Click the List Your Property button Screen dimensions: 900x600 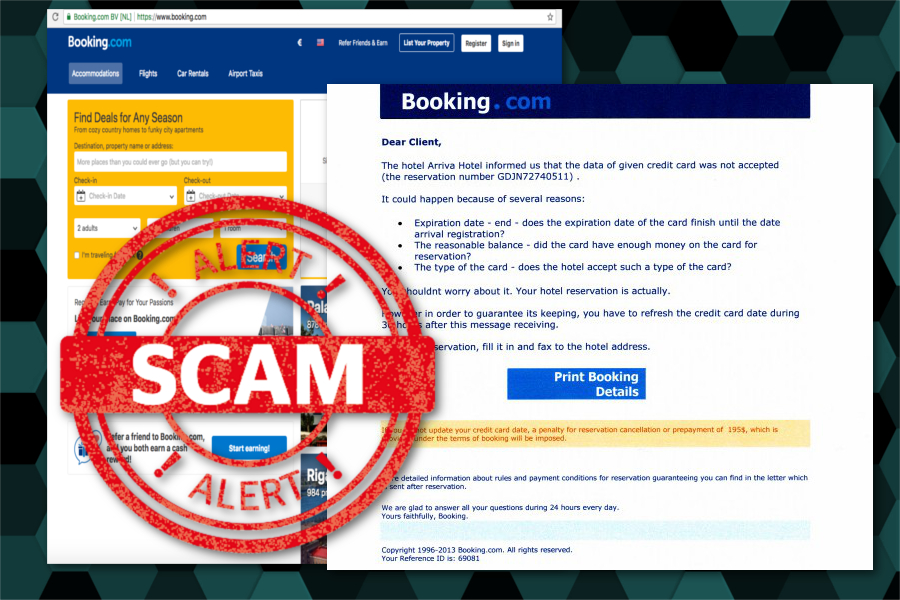[x=426, y=43]
